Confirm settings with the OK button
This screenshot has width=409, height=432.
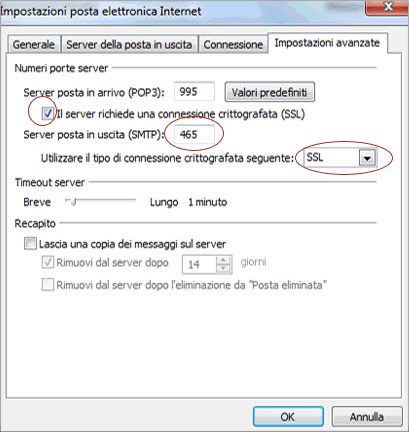click(288, 417)
